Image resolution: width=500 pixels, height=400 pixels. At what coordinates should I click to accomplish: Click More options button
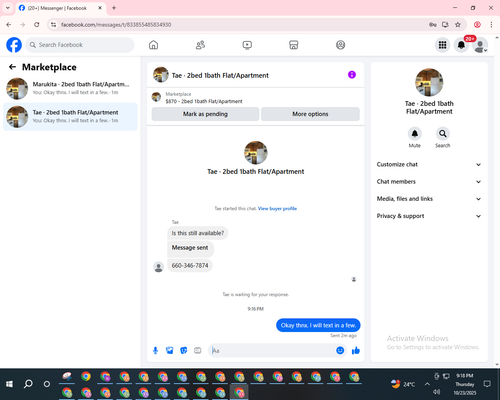[310, 114]
